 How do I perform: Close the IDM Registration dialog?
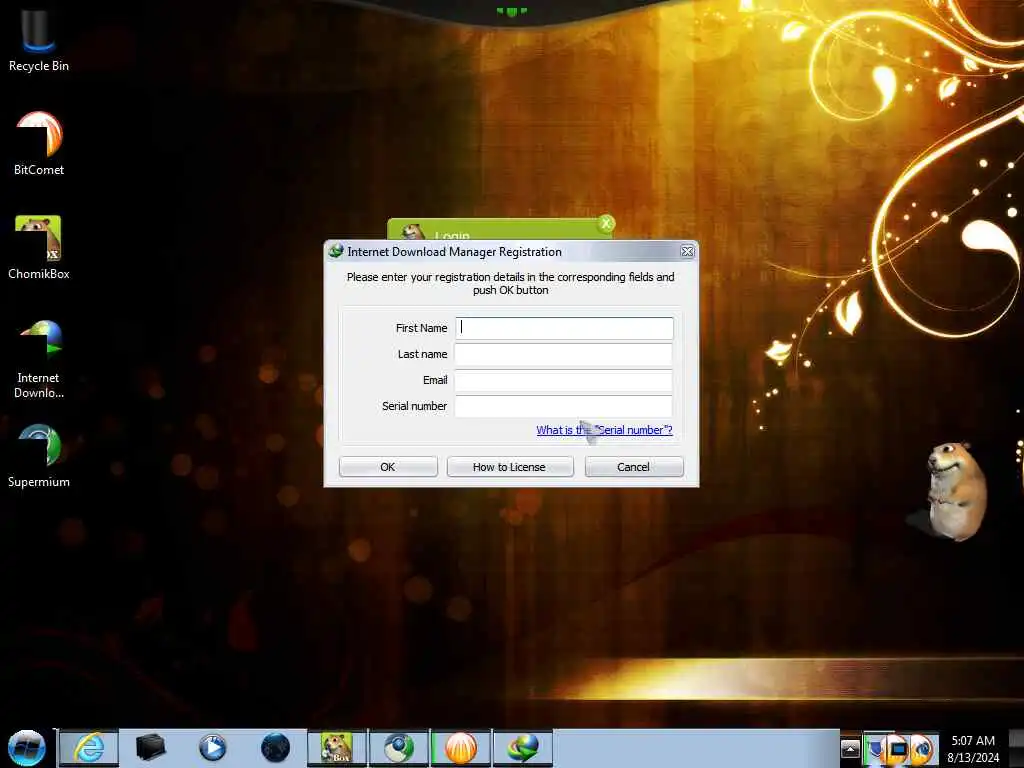[687, 251]
